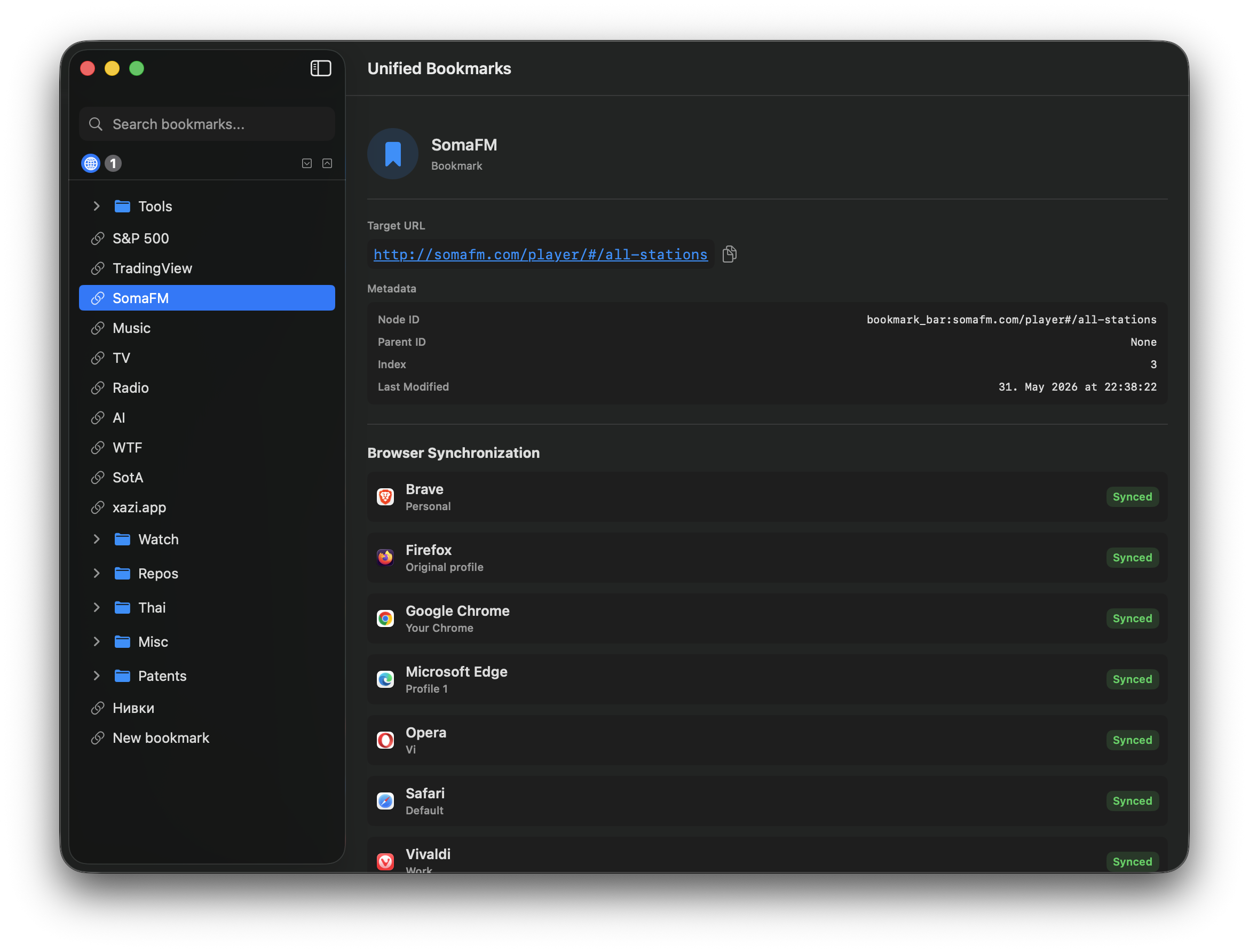Screen dimensions: 1249x952
Task: Click the Firefox browser icon
Action: 385,558
